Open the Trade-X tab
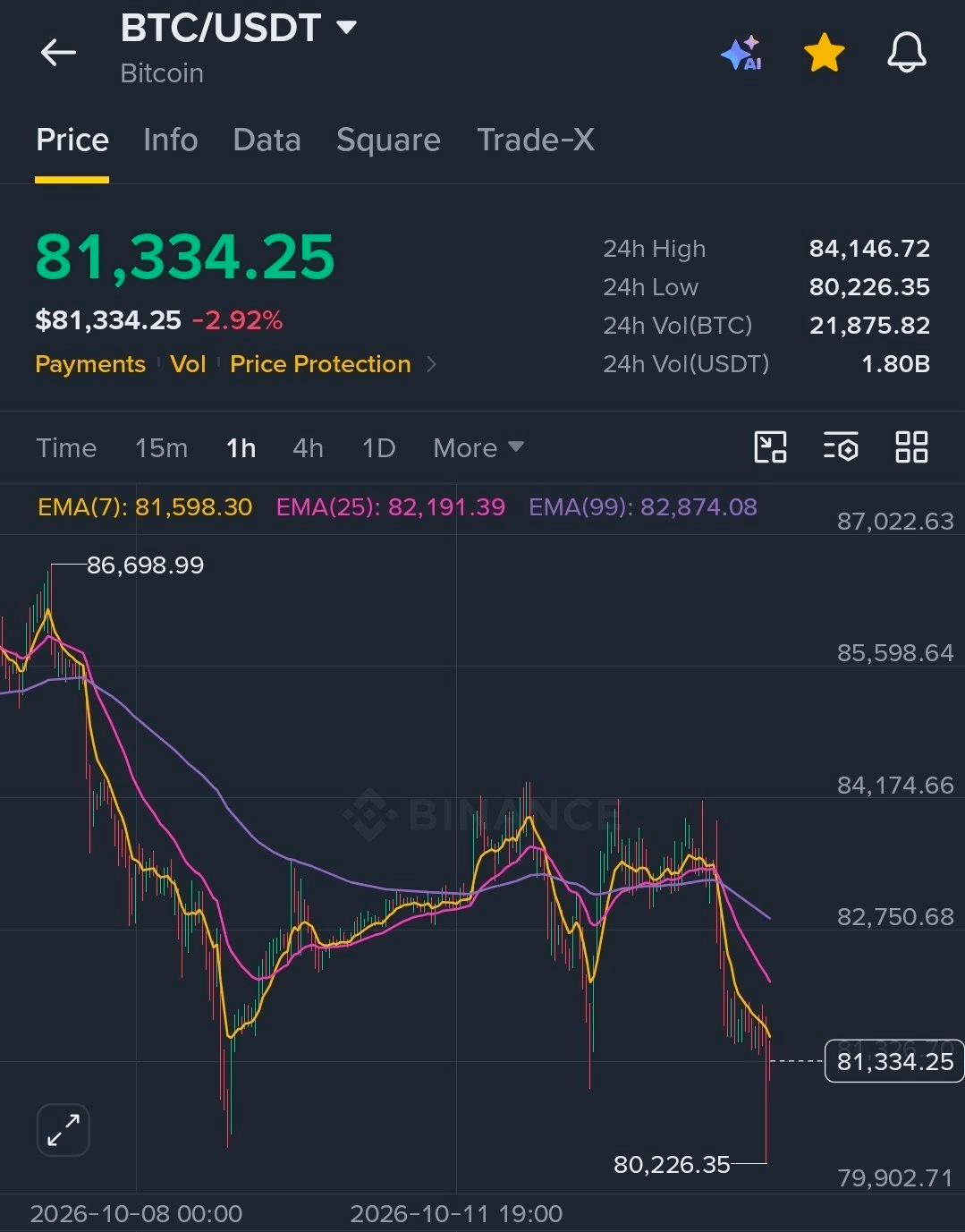This screenshot has height=1232, width=965. pos(536,140)
